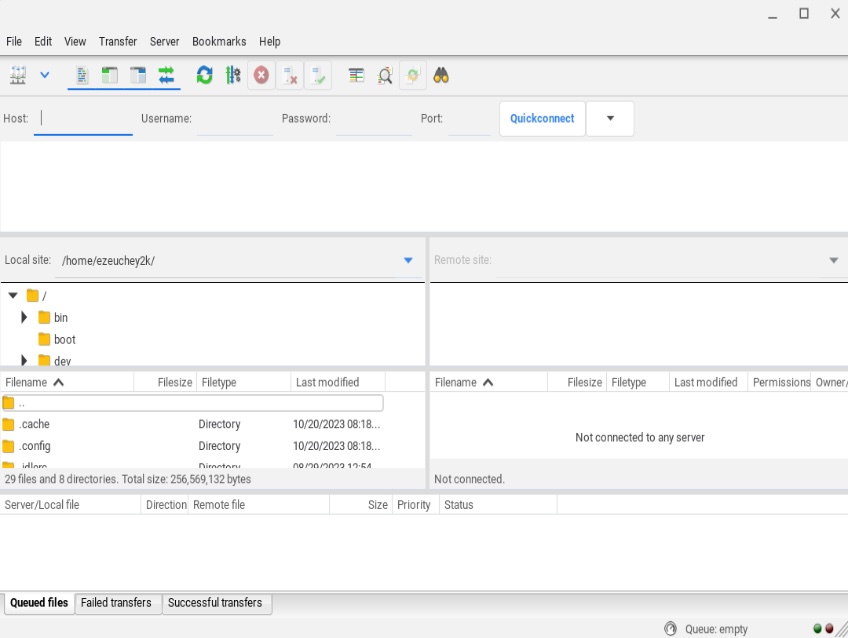Sort remote list by Filetype column
The image size is (848, 638).
pos(638,382)
